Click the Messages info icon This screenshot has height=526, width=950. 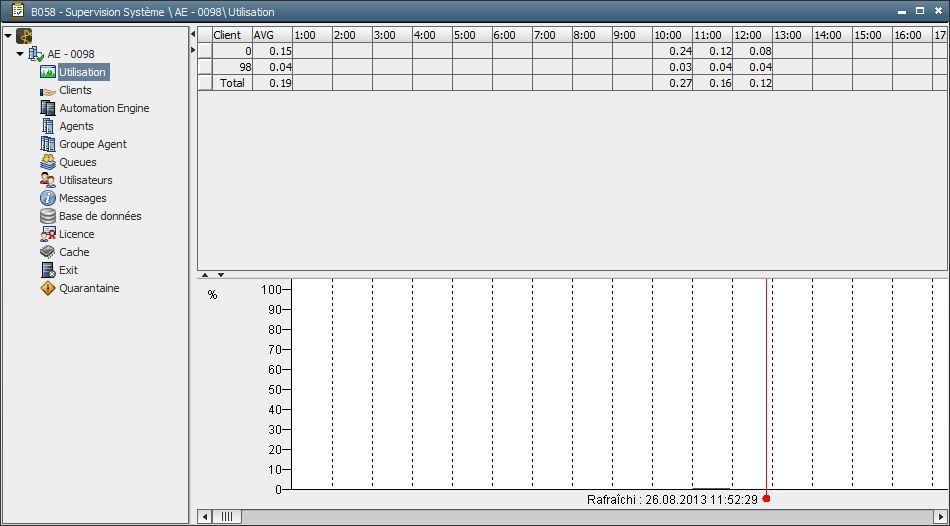point(48,198)
